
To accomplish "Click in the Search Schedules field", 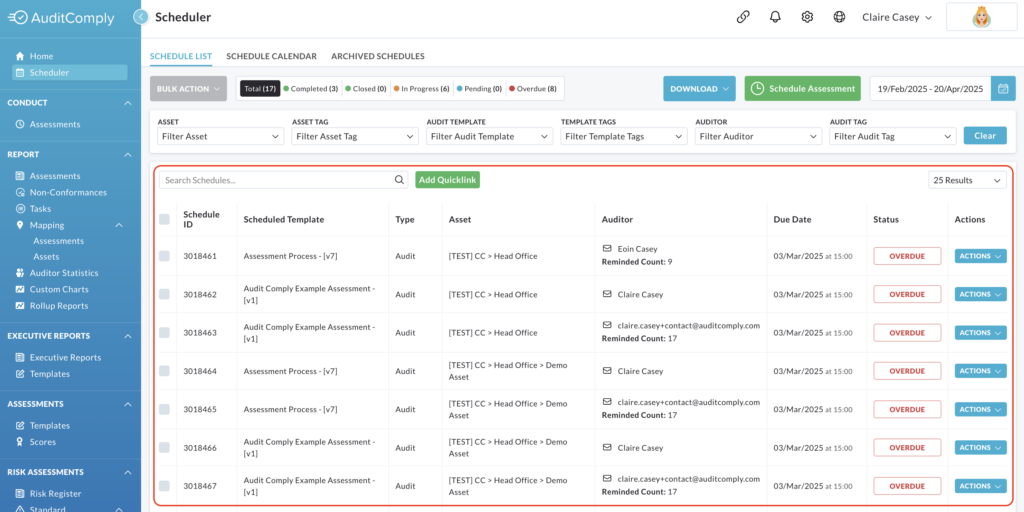I will point(283,180).
